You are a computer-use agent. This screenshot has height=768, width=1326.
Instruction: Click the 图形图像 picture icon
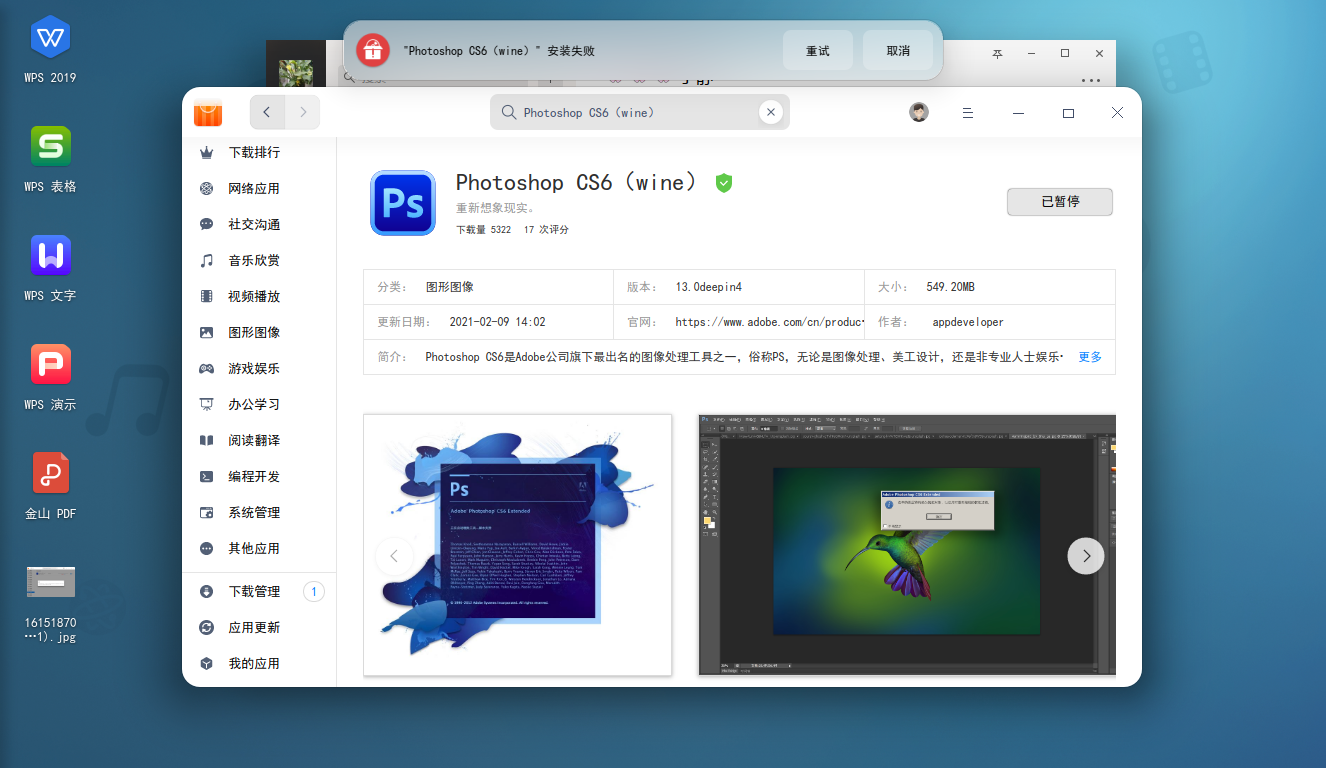207,333
